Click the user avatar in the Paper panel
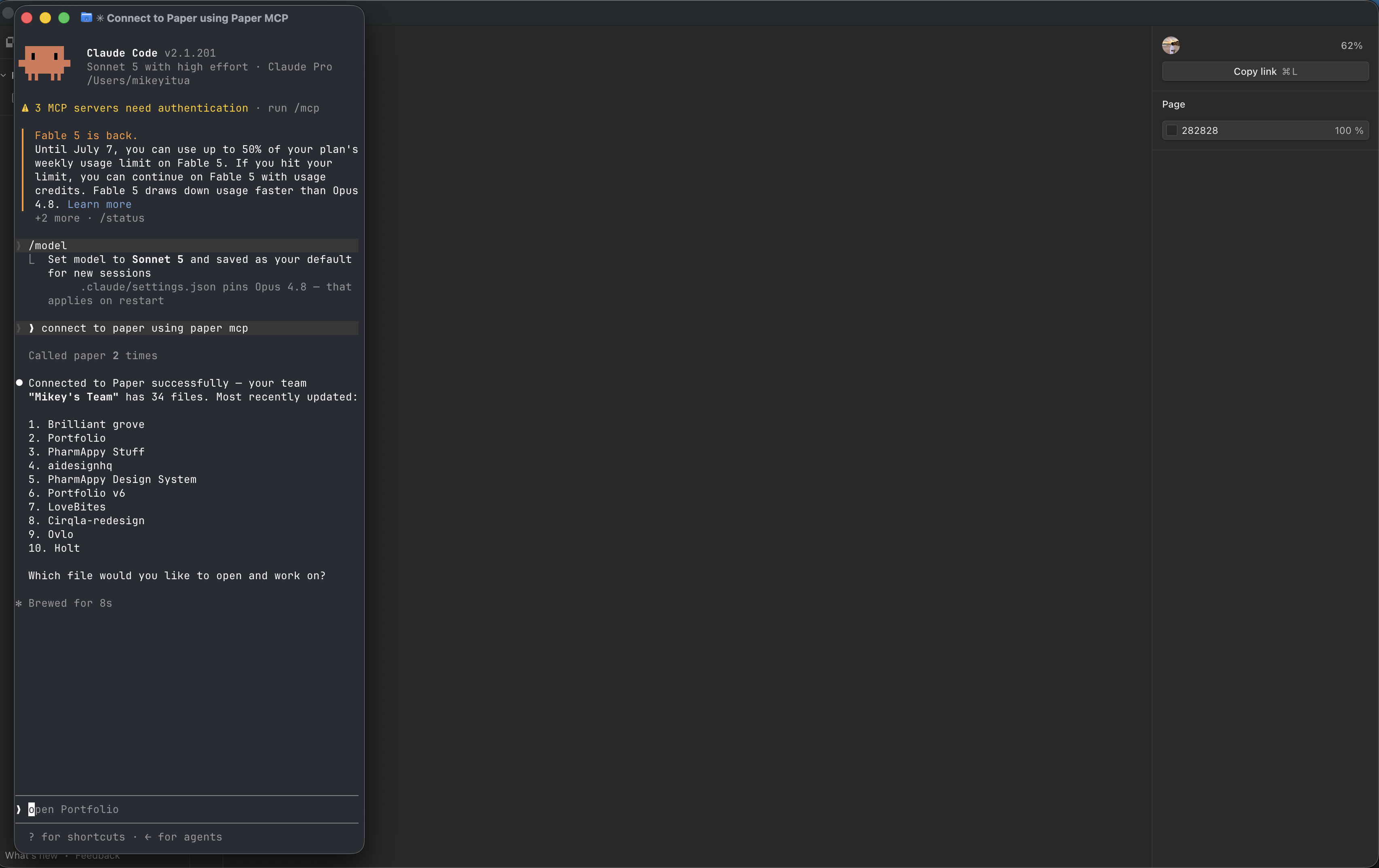Image resolution: width=1379 pixels, height=868 pixels. 1171,45
